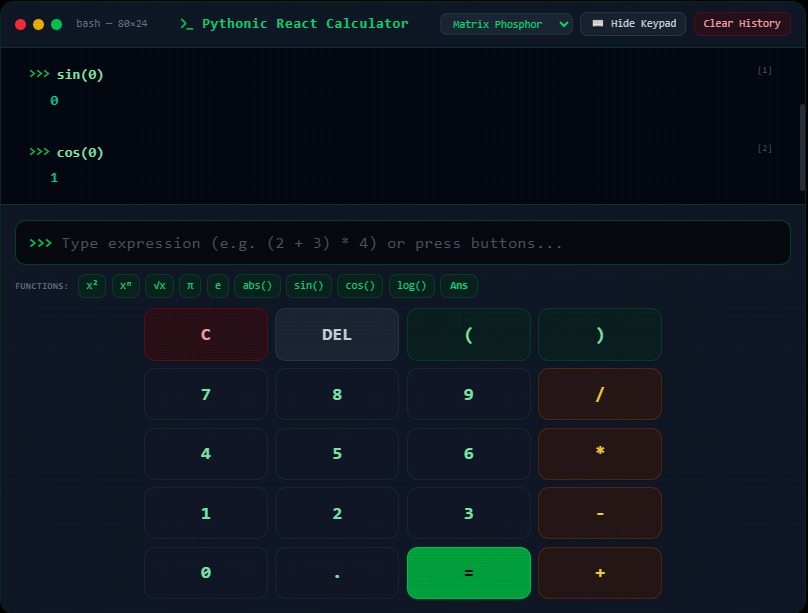Insert the e constant
Screen dimensions: 808x613
217,286
